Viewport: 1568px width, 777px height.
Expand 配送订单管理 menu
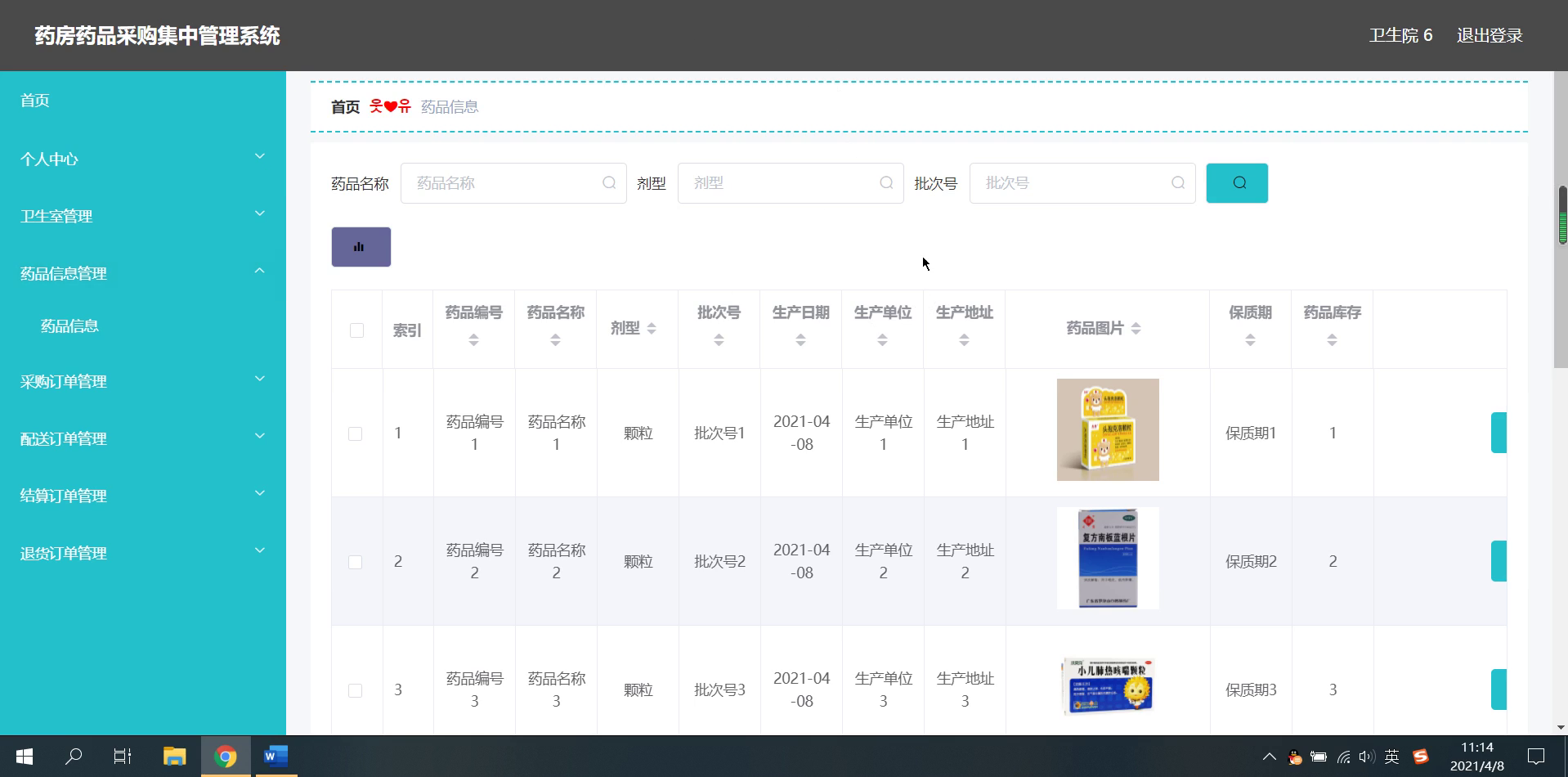click(143, 438)
